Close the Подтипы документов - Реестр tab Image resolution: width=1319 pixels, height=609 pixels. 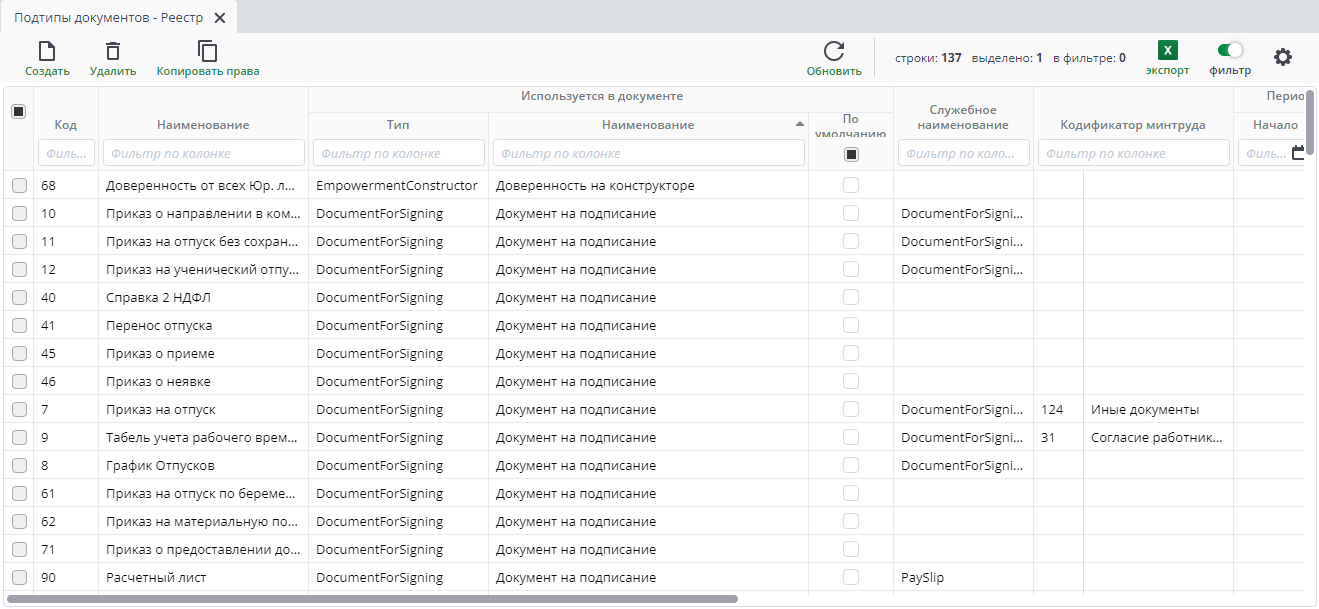[x=220, y=18]
